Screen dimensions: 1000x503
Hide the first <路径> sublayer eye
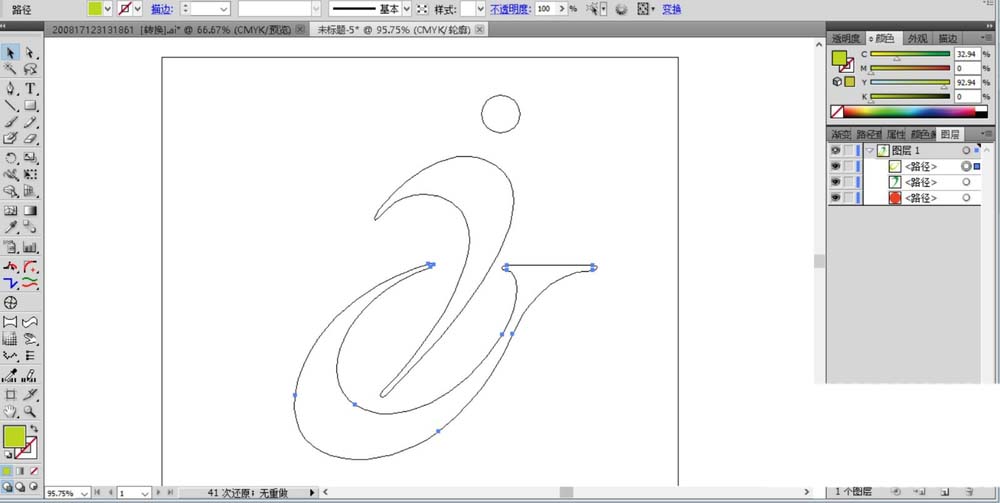point(835,166)
